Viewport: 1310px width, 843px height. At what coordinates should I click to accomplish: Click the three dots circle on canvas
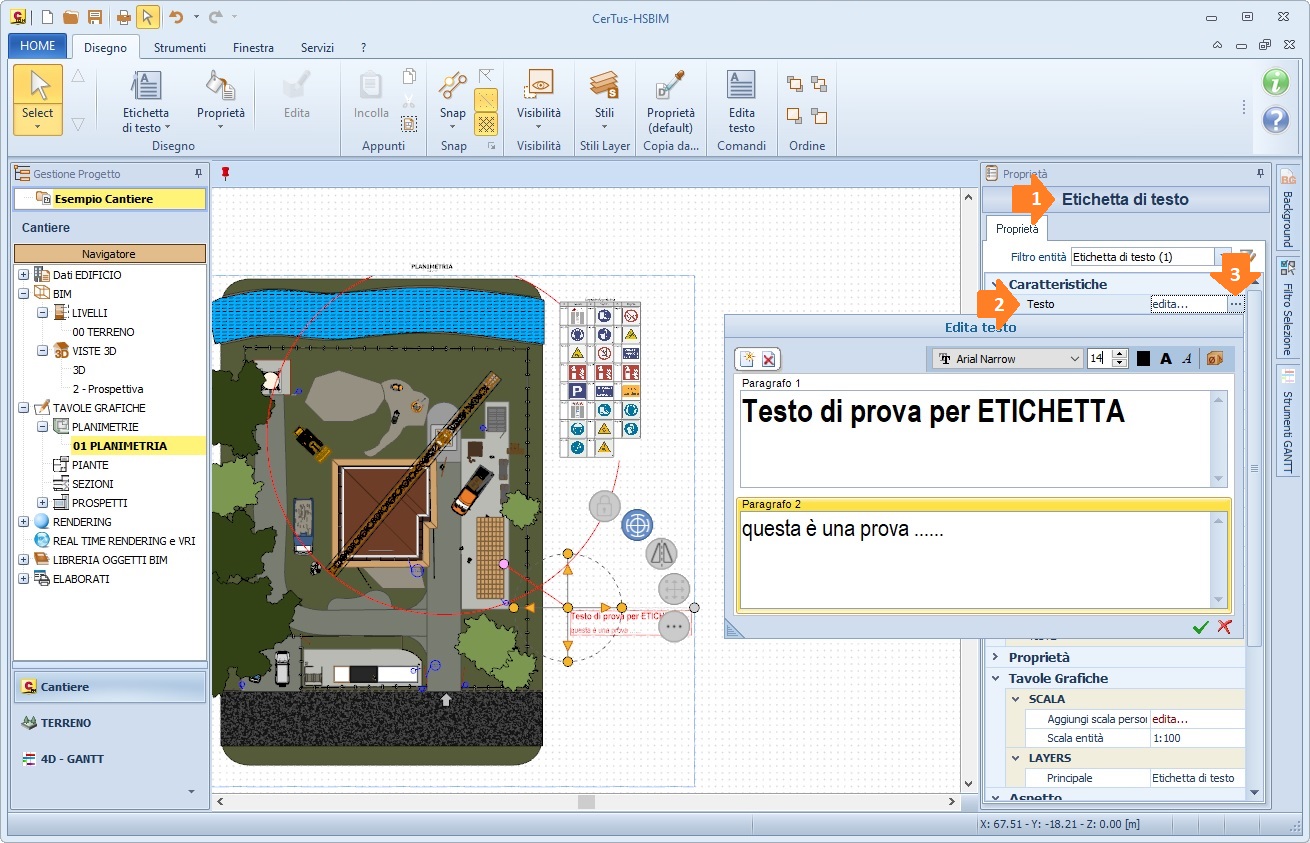coord(674,626)
